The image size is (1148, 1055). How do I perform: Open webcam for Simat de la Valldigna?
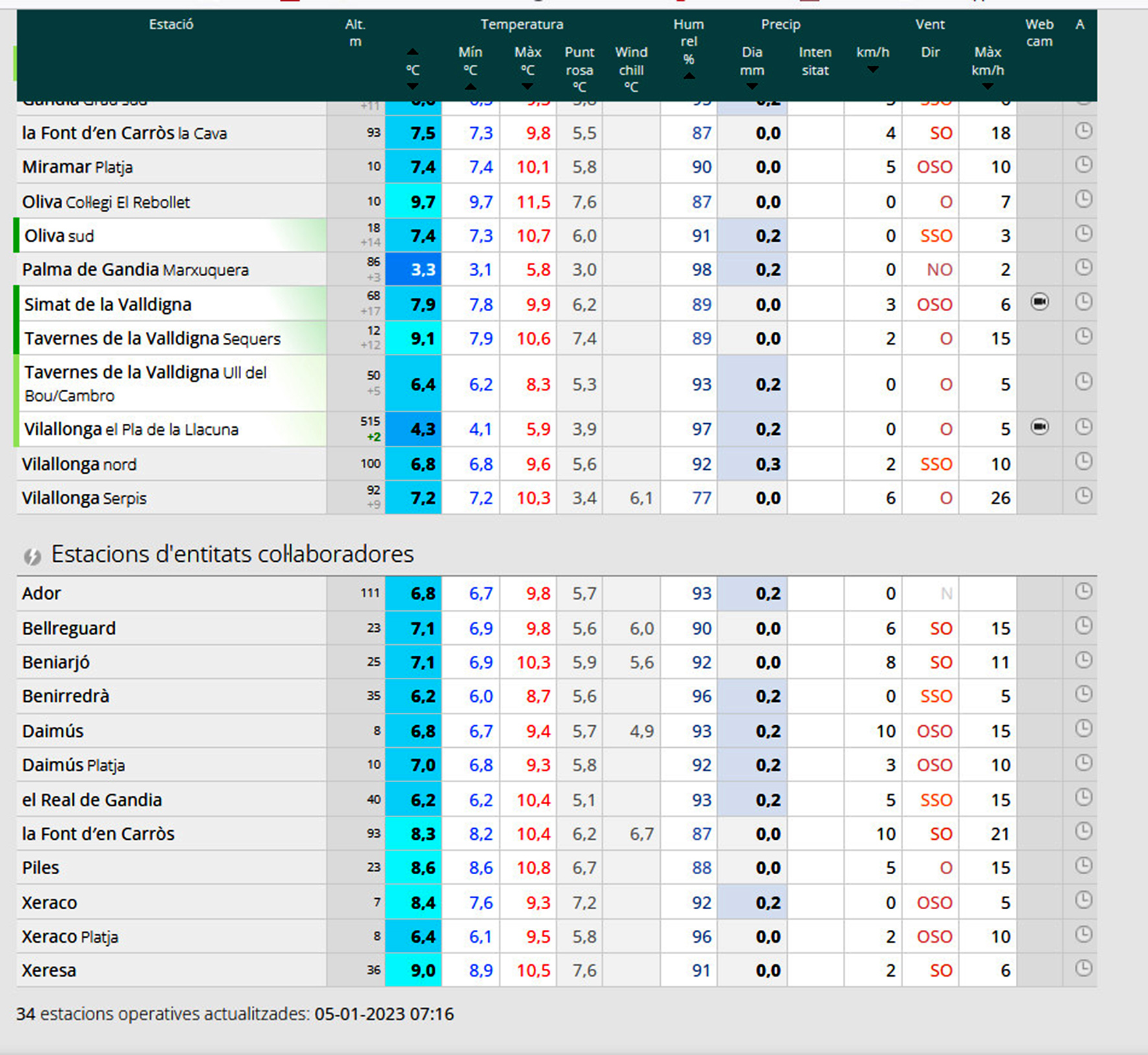coord(1040,302)
